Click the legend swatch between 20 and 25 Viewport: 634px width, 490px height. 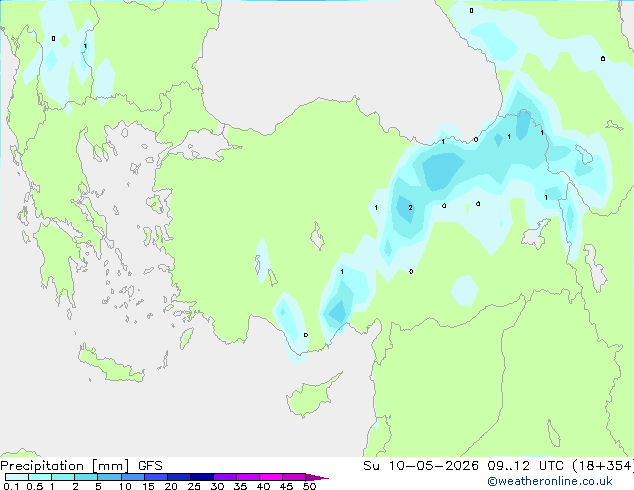(179, 477)
